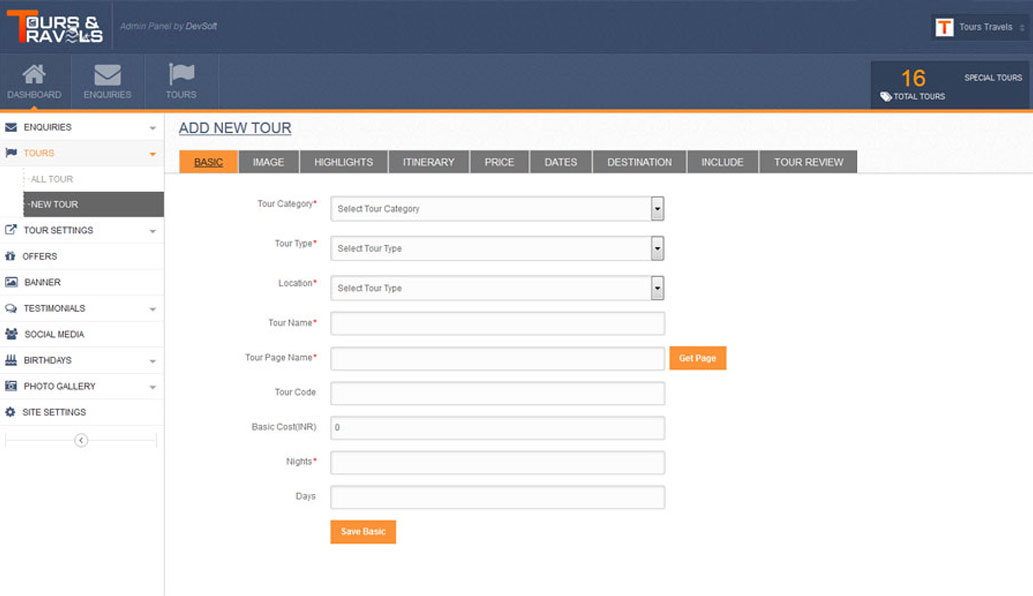Viewport: 1033px width, 596px height.
Task: Click the Offers gift icon in sidebar
Action: click(x=11, y=257)
